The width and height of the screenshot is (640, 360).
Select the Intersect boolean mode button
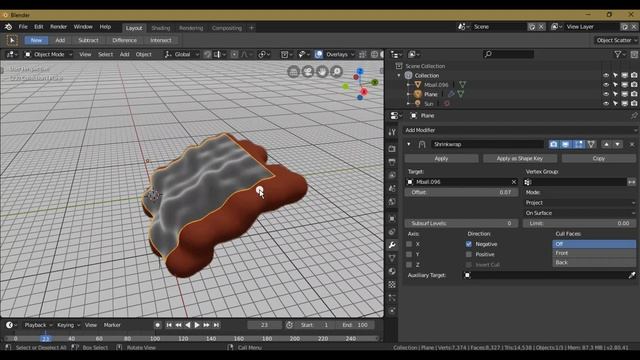161,40
